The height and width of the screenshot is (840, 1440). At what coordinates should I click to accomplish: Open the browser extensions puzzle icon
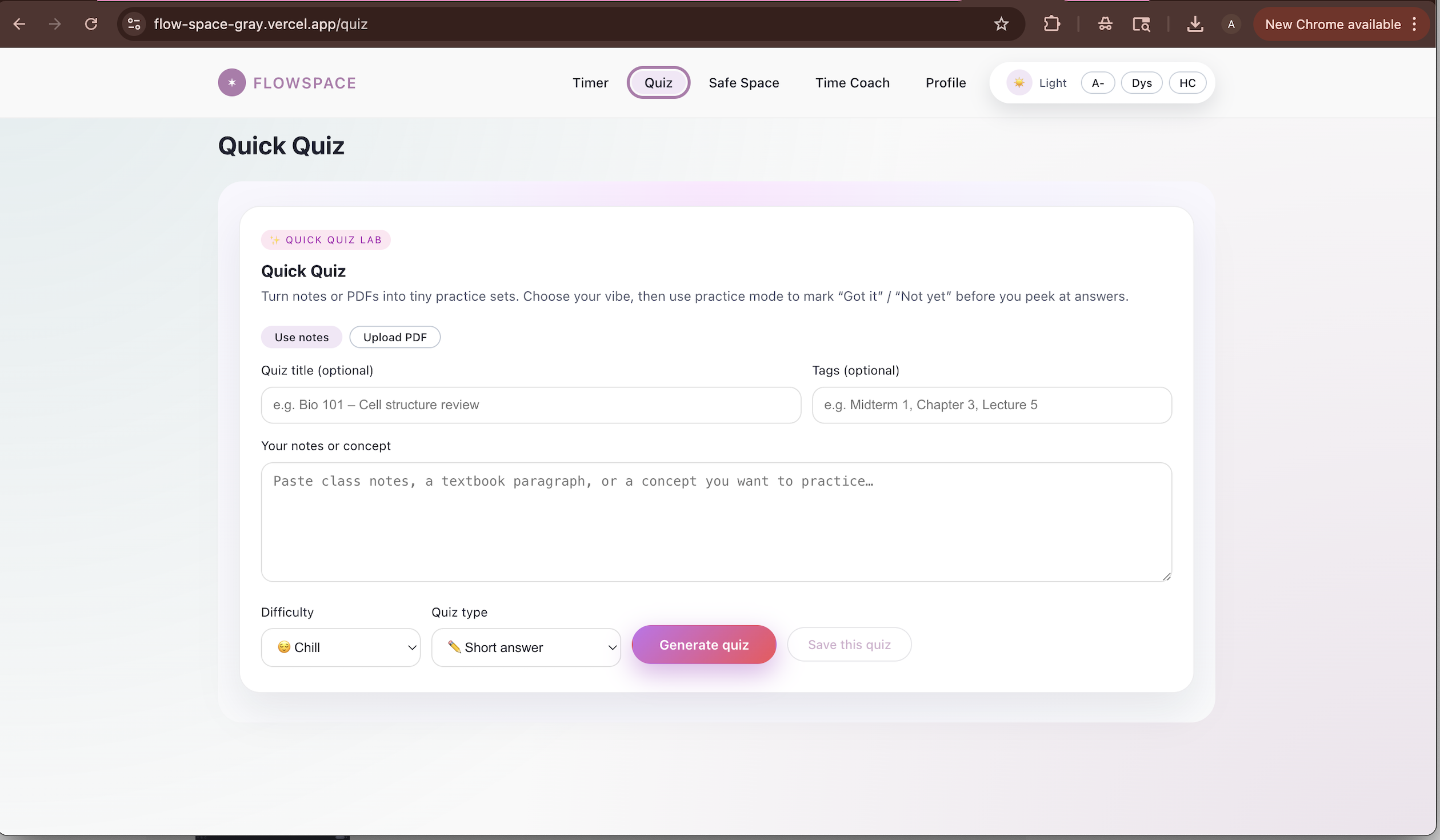point(1051,24)
